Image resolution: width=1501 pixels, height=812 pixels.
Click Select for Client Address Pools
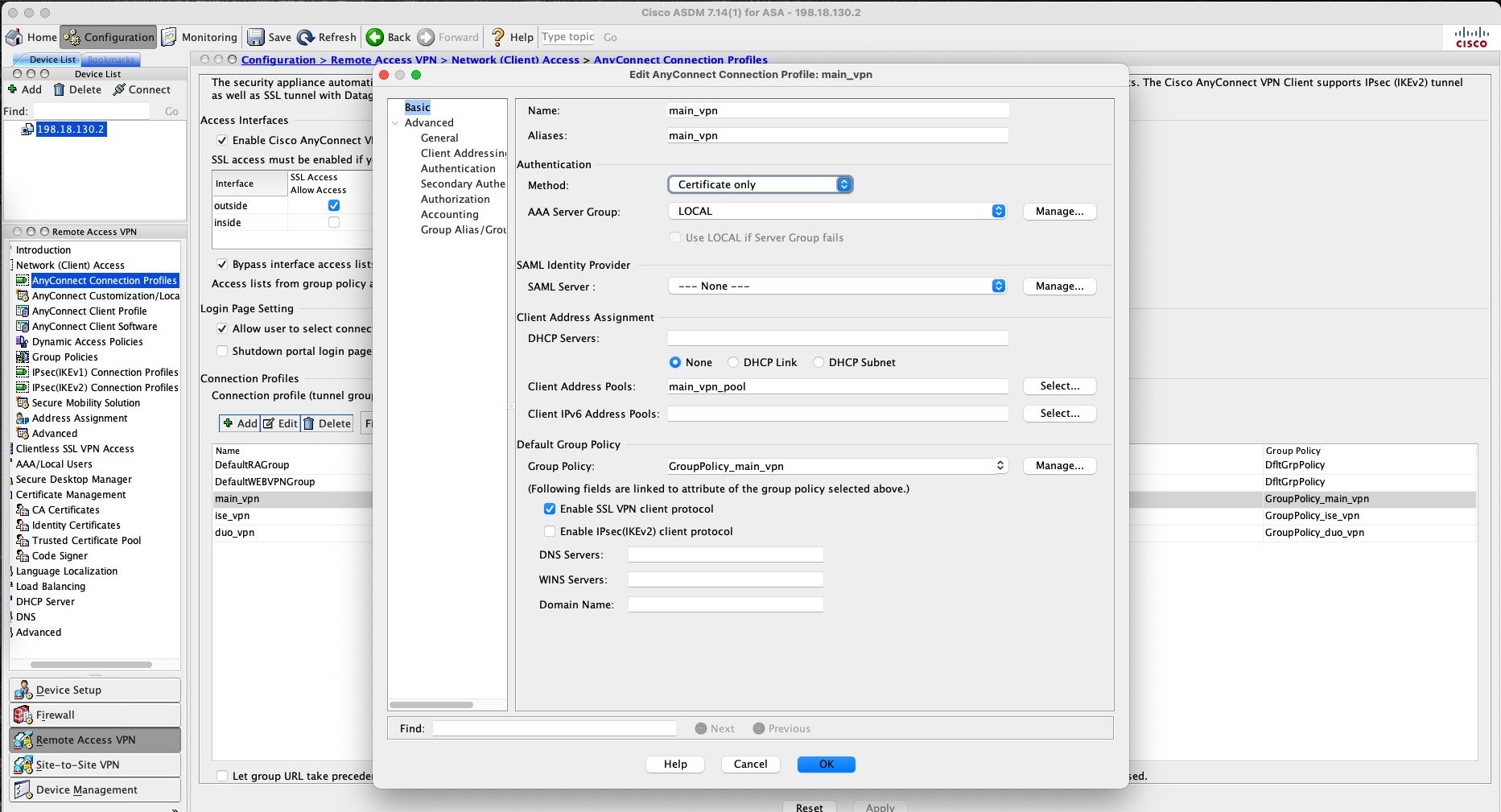click(x=1059, y=386)
